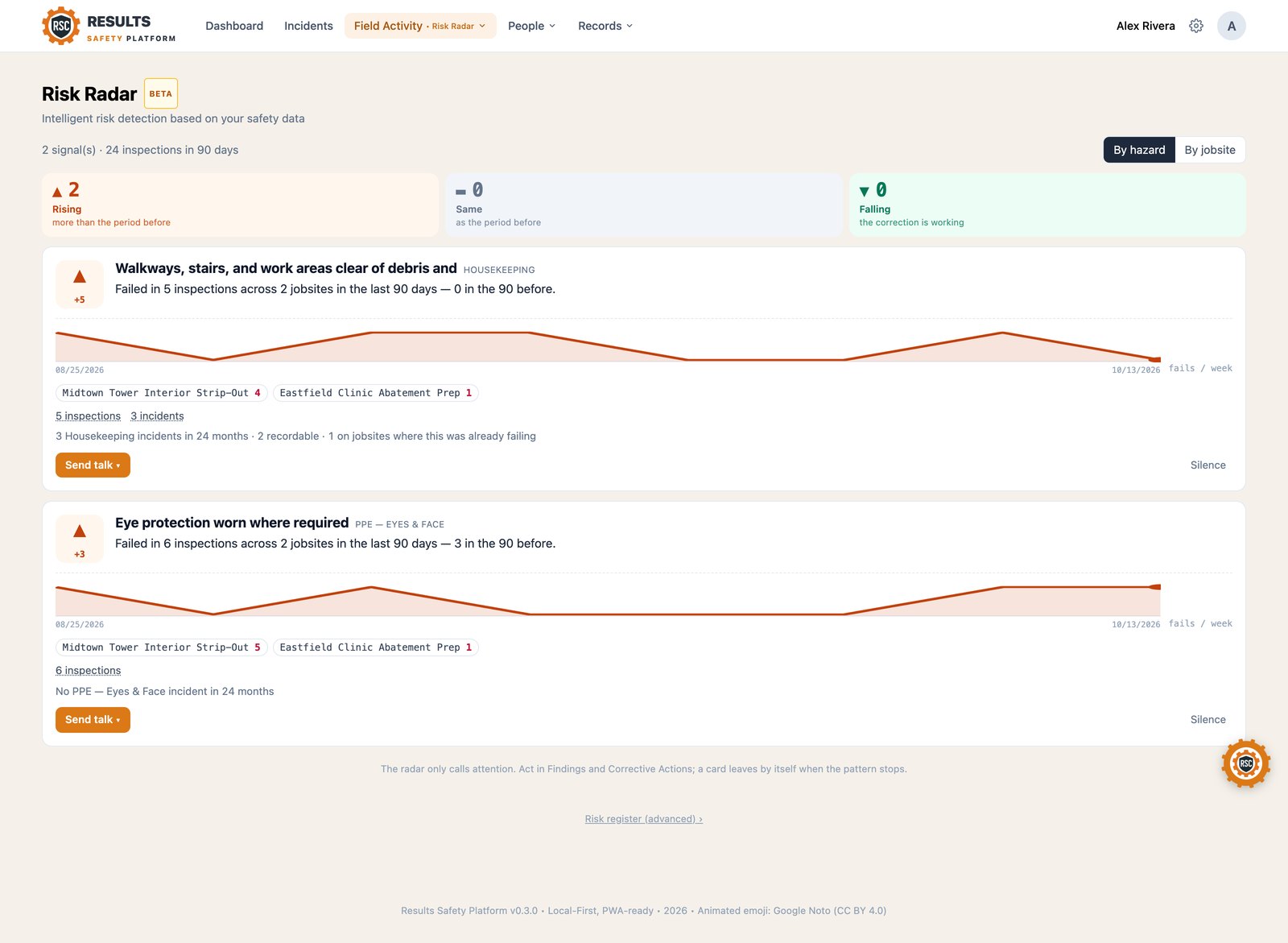Filter by the Rising signals card
Viewport: 1288px width, 943px height.
240,205
